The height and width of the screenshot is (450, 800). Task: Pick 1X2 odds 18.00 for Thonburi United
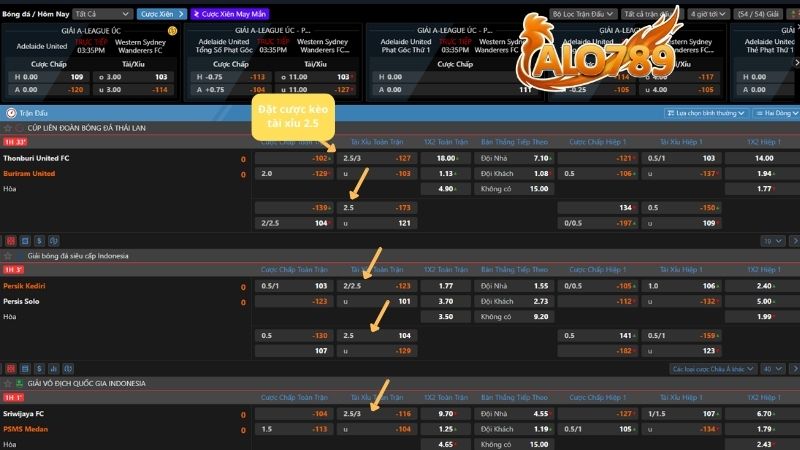coord(445,158)
